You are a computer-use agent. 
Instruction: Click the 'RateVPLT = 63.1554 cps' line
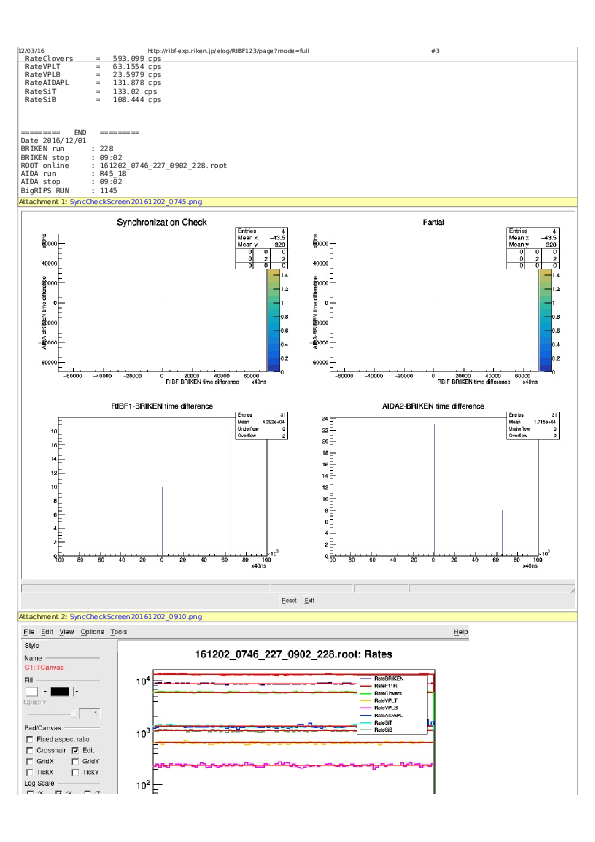[92, 67]
